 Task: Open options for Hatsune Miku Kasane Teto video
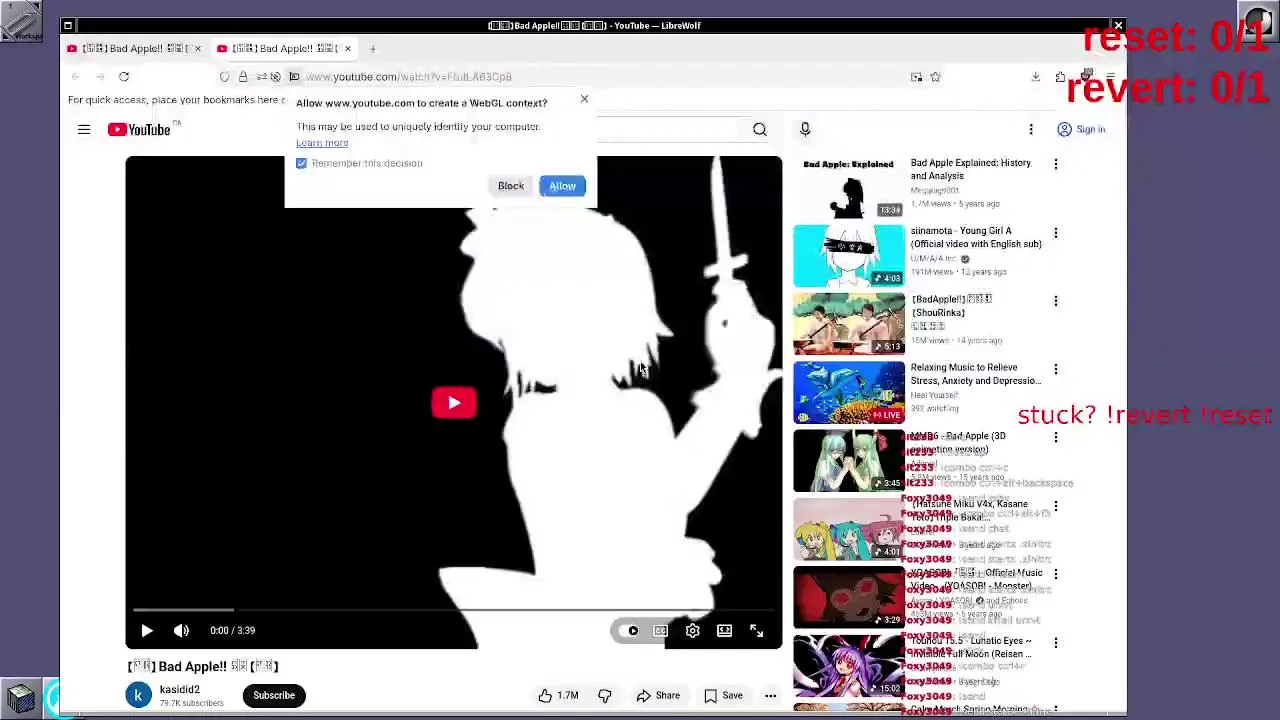pos(1056,506)
